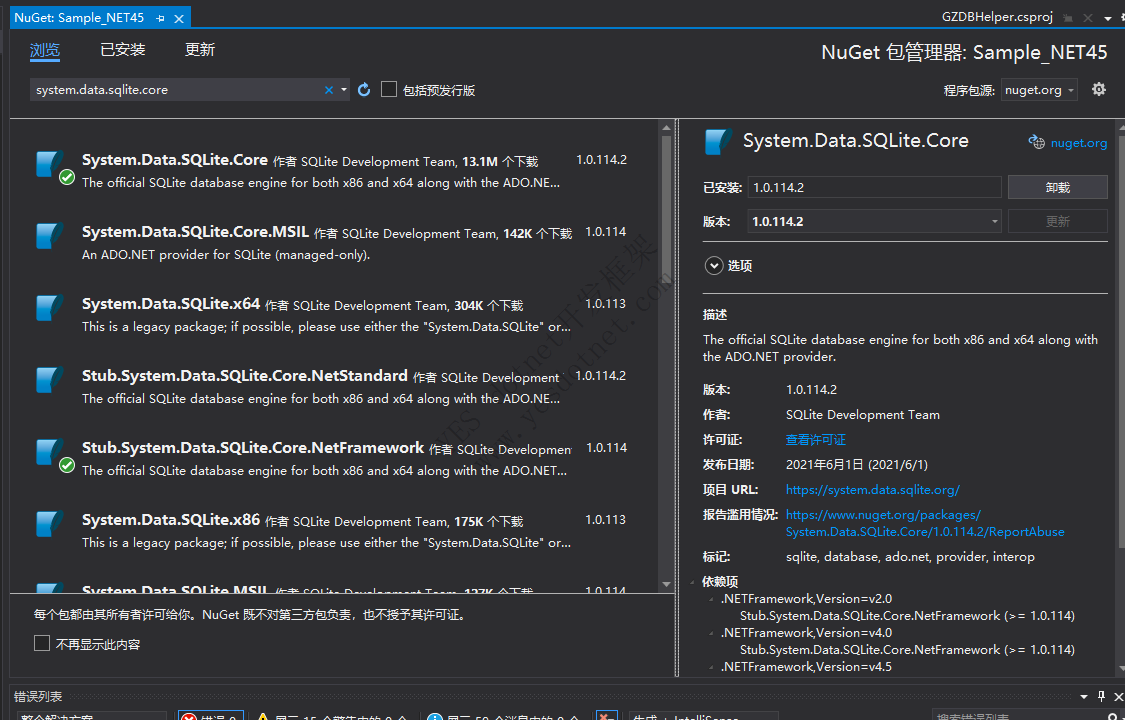The image size is (1125, 720).
Task: Click the 'sqlite, database, ado.net, provider, interop' tags text
Action: (910, 557)
